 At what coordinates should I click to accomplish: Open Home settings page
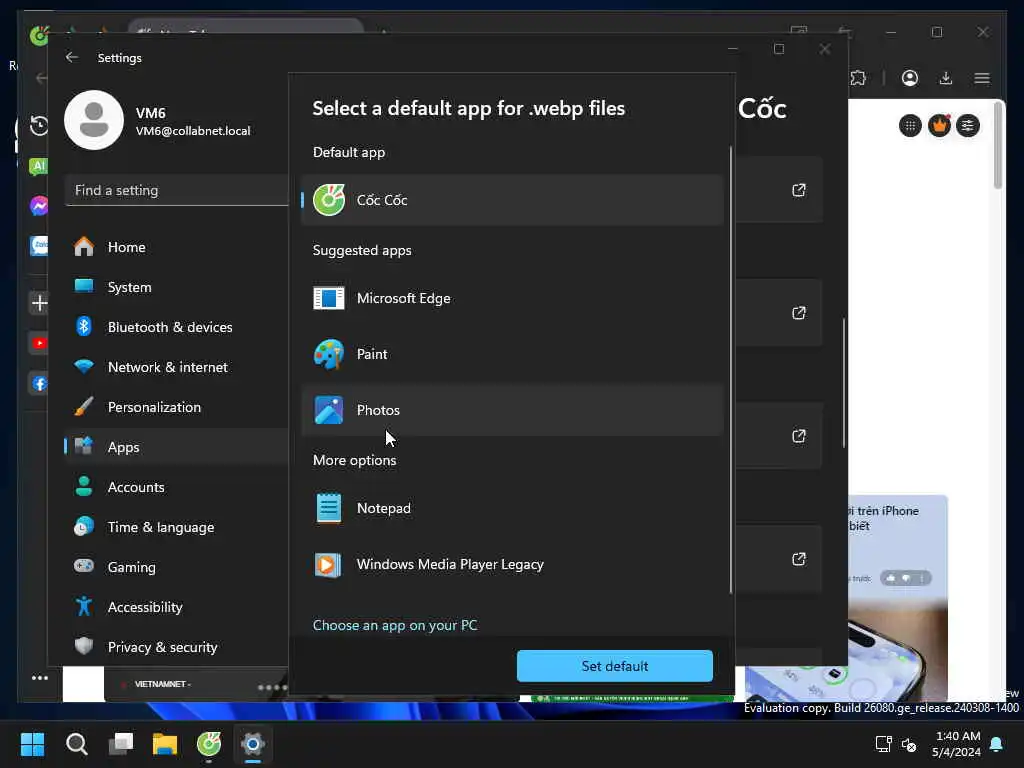[176, 248]
